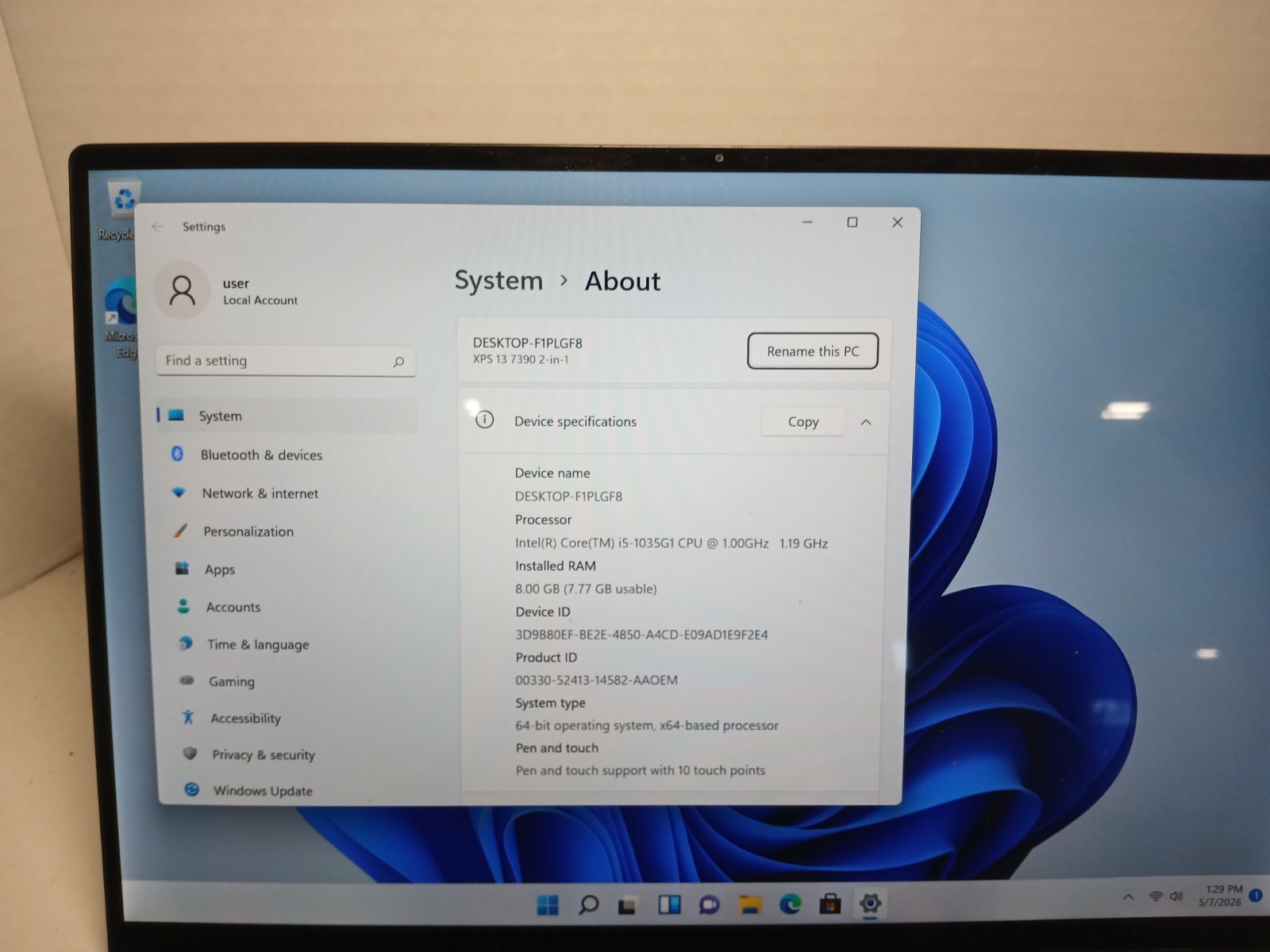Image resolution: width=1270 pixels, height=952 pixels.
Task: Open Task View on the taskbar
Action: pyautogui.click(x=628, y=905)
